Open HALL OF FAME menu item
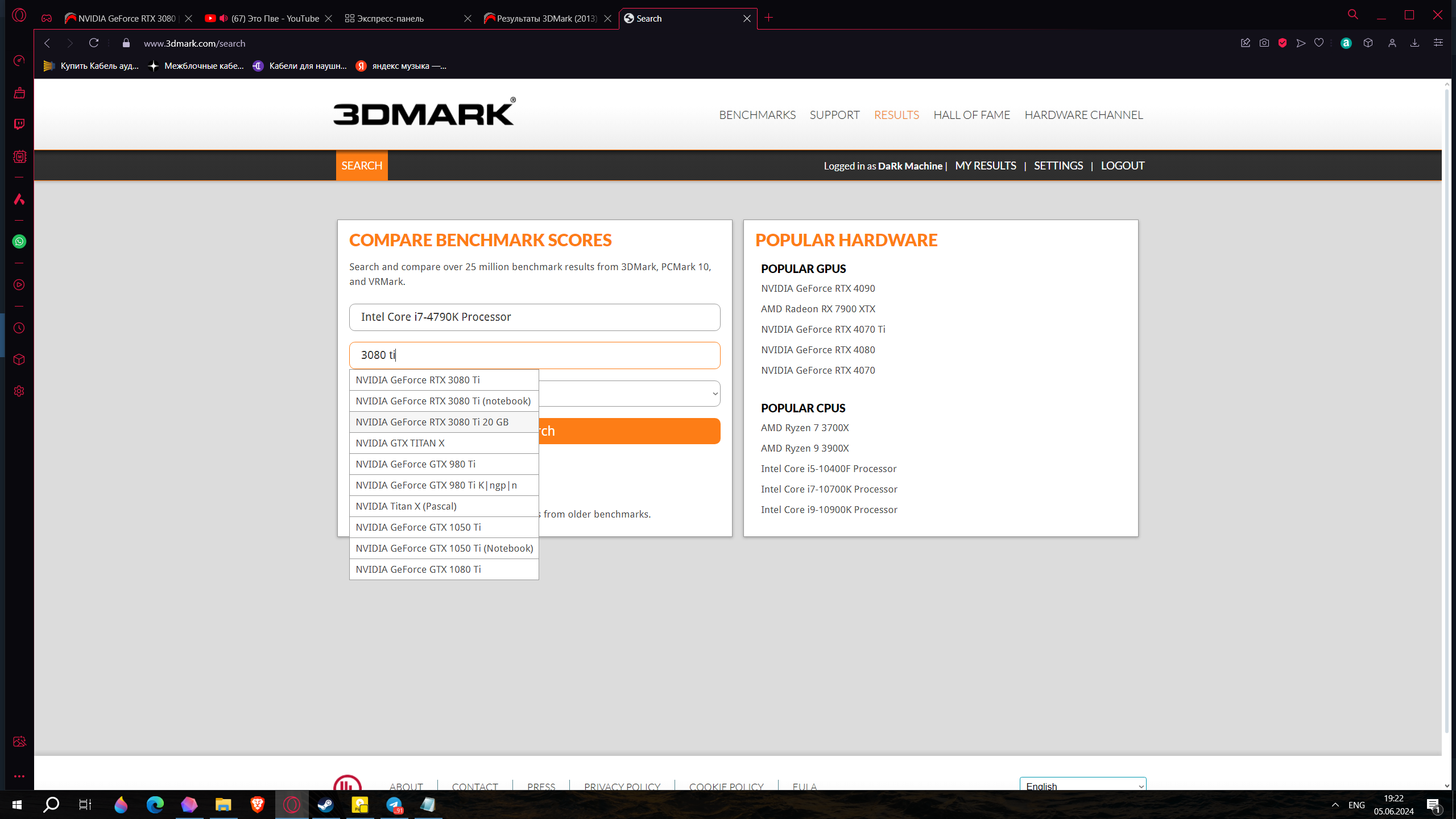 tap(971, 115)
